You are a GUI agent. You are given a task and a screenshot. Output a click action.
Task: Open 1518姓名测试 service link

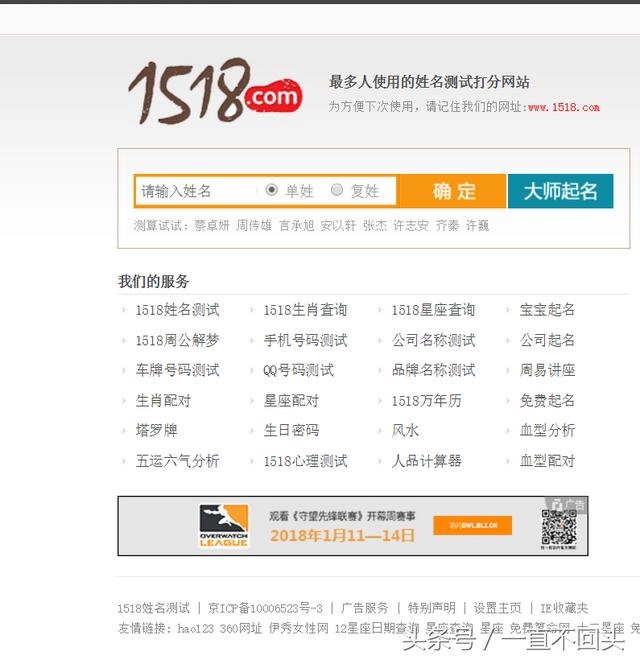[177, 310]
